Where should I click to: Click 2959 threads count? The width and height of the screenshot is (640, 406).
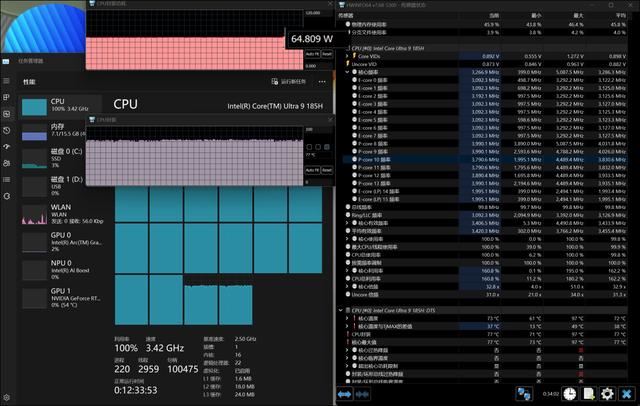point(149,369)
